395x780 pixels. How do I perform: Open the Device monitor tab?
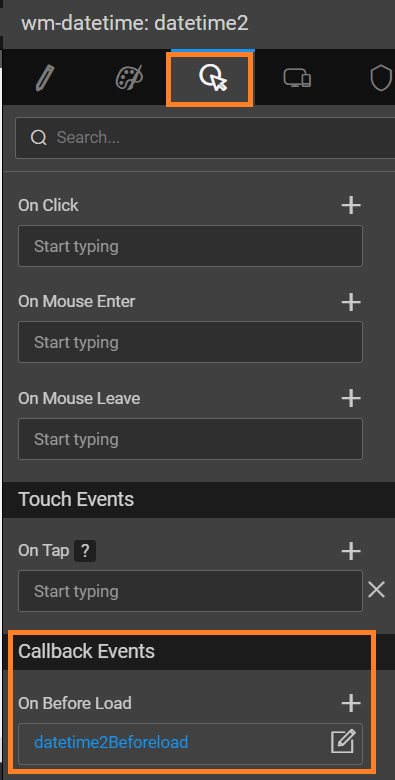point(297,78)
